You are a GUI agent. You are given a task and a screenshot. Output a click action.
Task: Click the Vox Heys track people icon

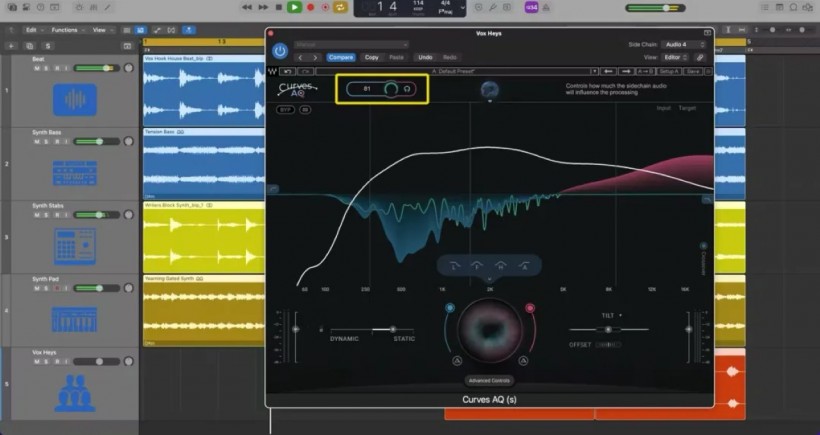[75, 393]
